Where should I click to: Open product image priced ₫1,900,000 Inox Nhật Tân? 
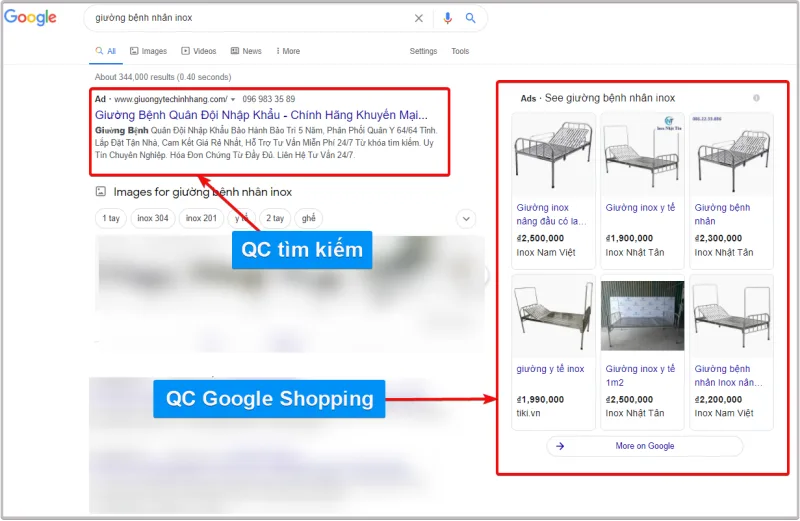pyautogui.click(x=642, y=156)
